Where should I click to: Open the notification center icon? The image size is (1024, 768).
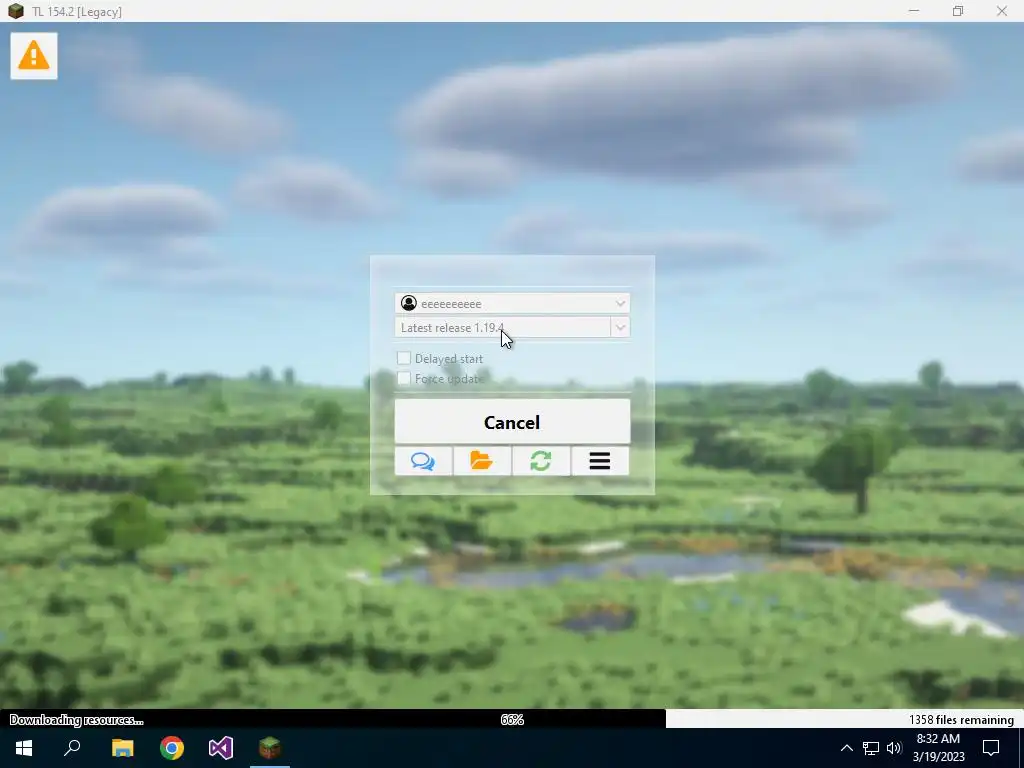(991, 748)
